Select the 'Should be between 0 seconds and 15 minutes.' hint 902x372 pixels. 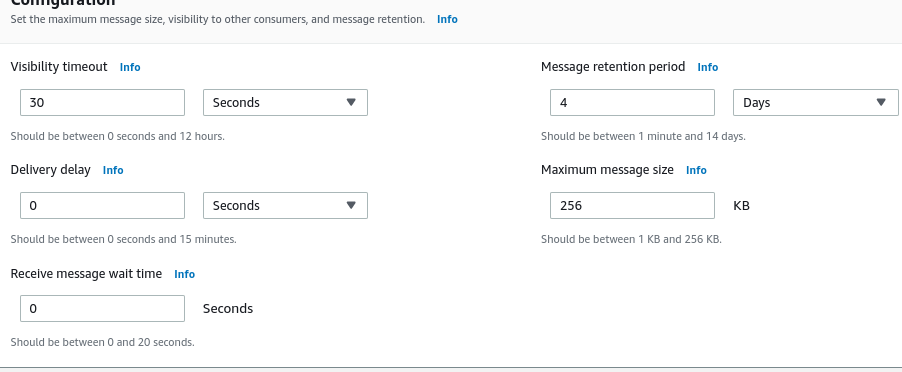click(x=124, y=239)
